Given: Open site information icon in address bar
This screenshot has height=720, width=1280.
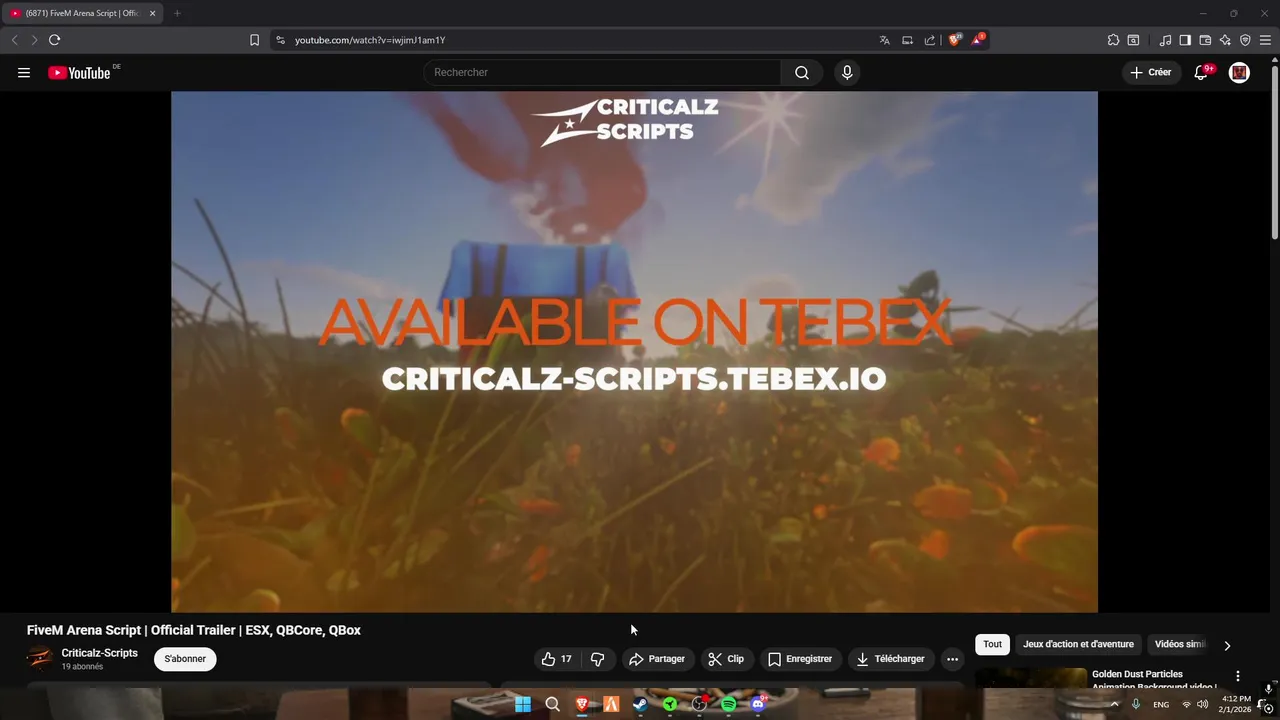Looking at the screenshot, I should click(x=280, y=40).
